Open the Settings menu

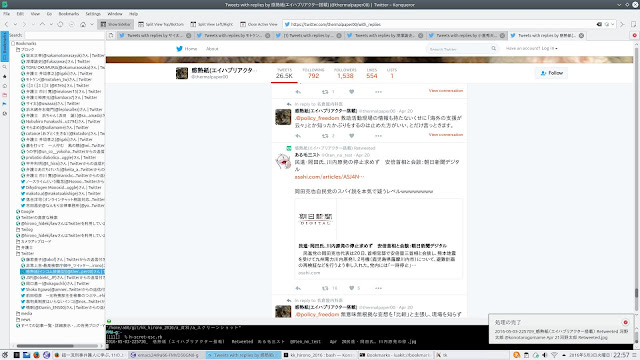pyautogui.click(x=93, y=14)
